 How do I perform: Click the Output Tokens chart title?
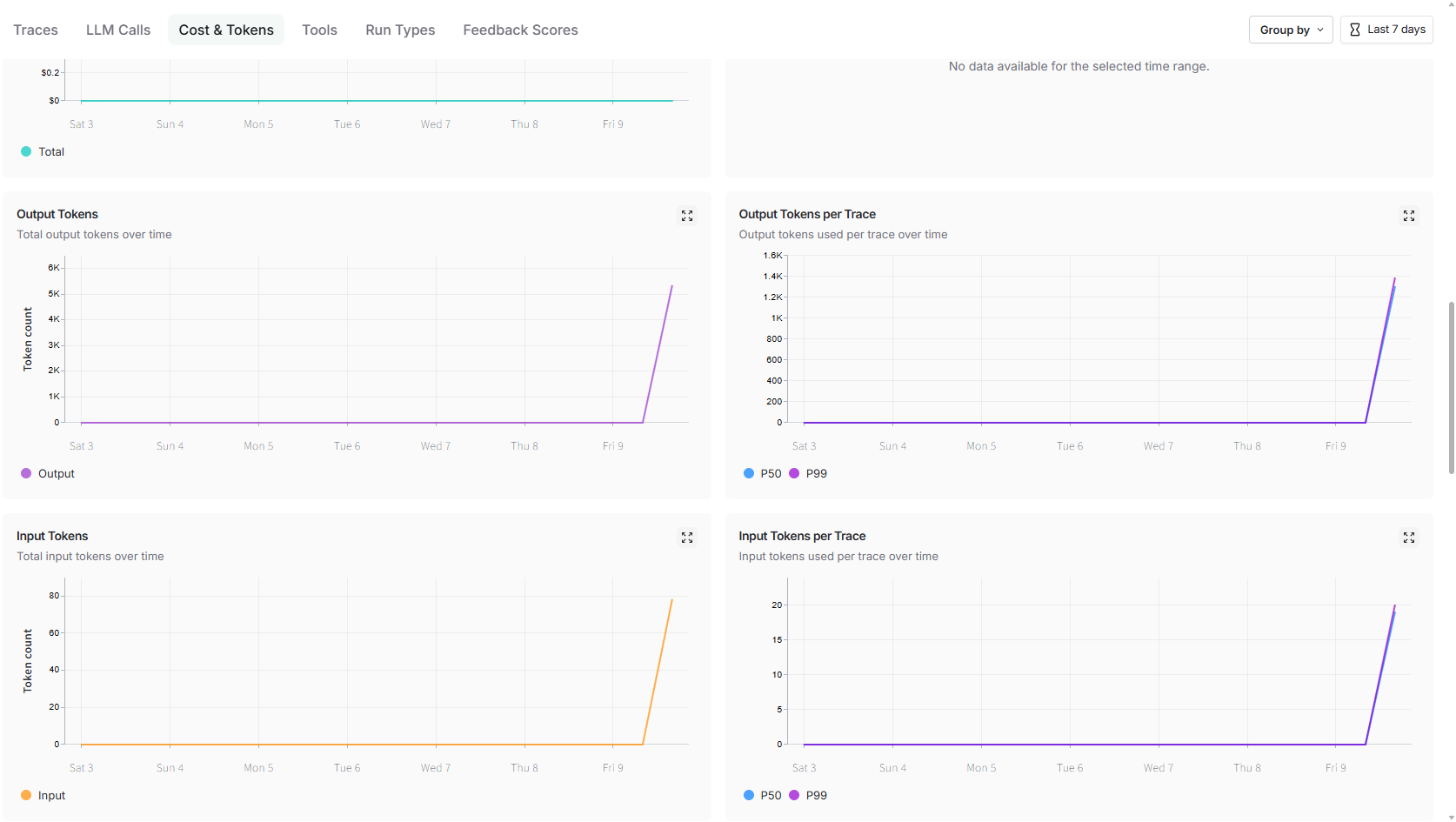(57, 214)
